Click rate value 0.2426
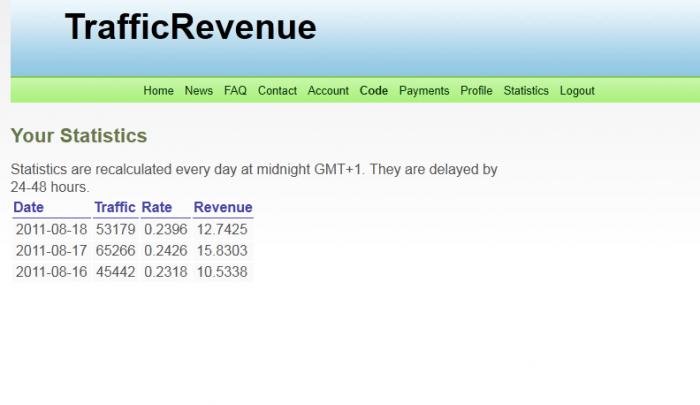 [166, 251]
